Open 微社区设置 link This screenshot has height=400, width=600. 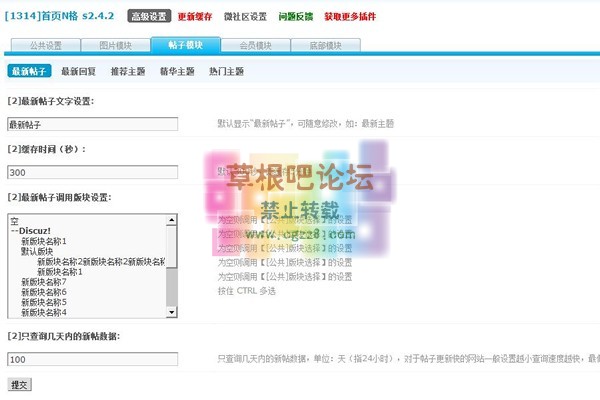245,16
